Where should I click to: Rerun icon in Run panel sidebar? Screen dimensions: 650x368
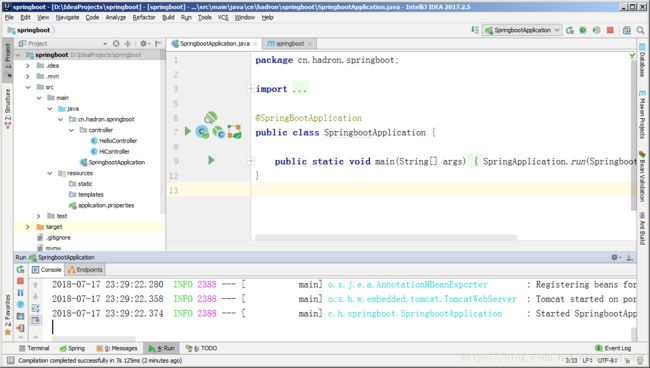click(20, 270)
